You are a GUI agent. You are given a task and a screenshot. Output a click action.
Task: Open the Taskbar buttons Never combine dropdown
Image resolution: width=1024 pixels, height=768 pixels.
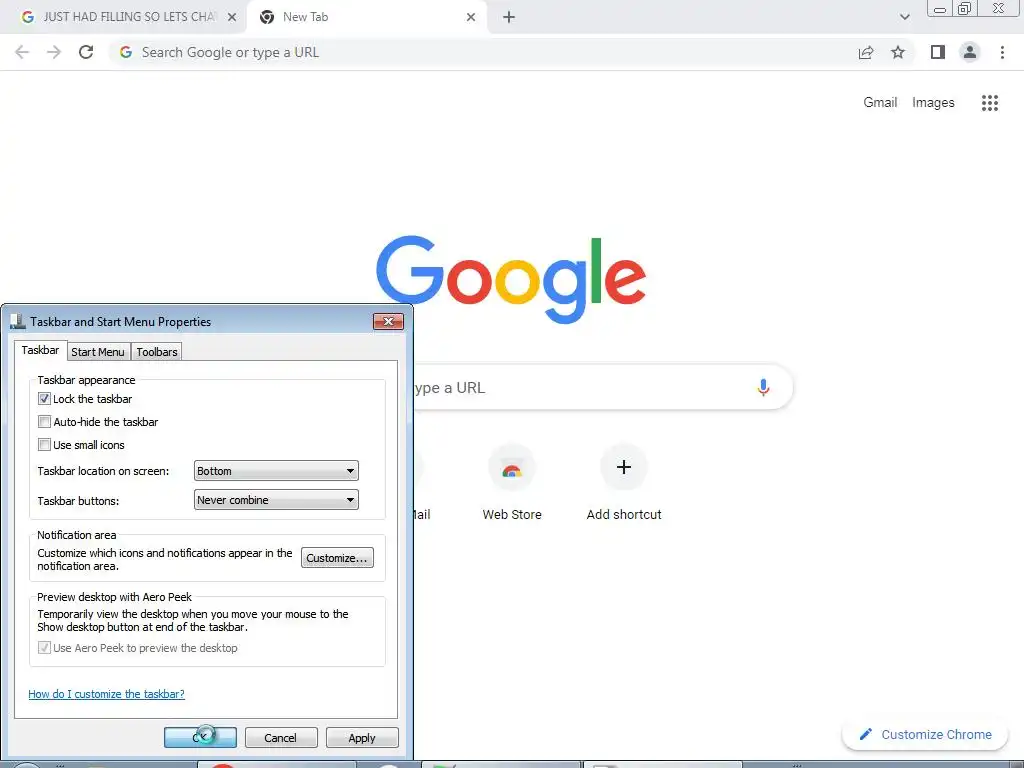click(276, 500)
